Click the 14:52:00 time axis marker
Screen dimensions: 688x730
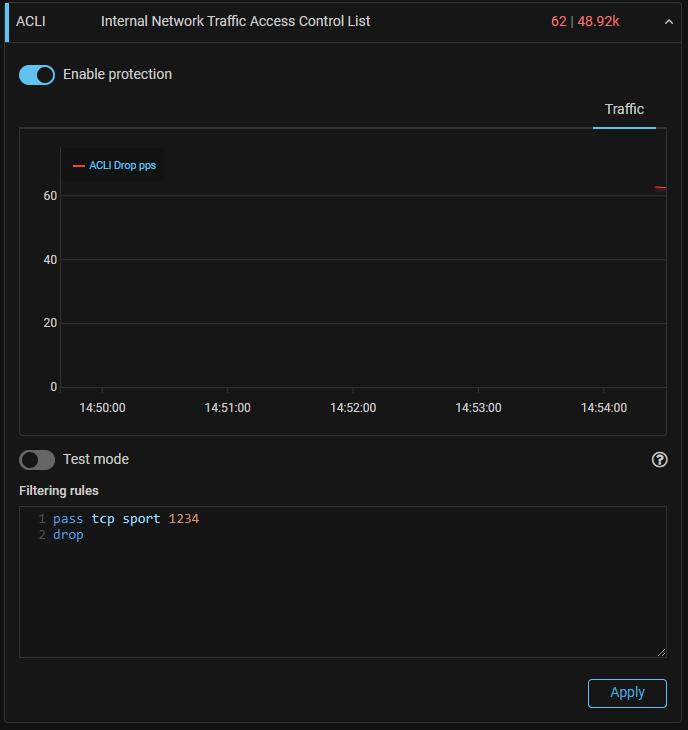353,408
